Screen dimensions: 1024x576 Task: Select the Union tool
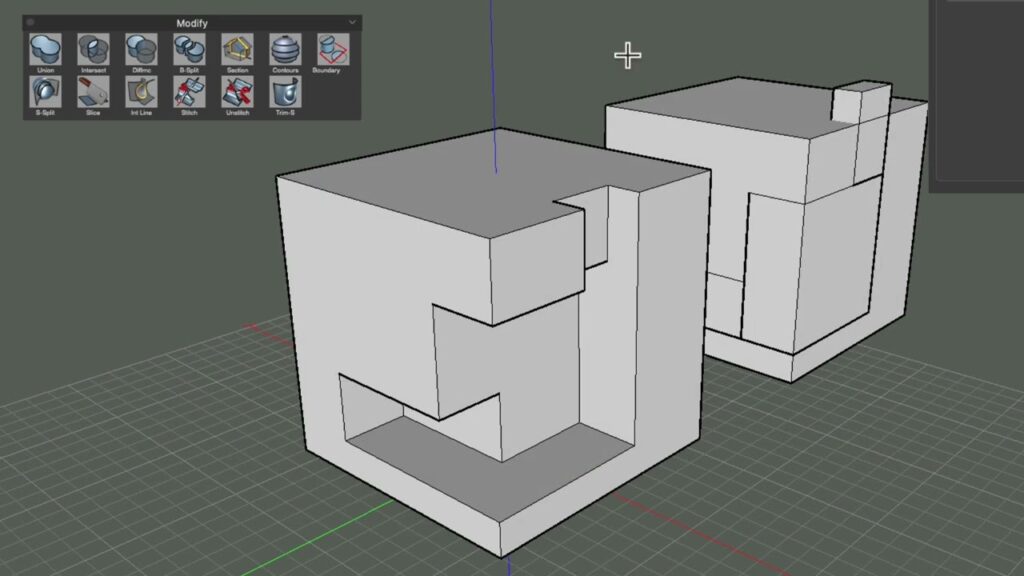click(44, 50)
